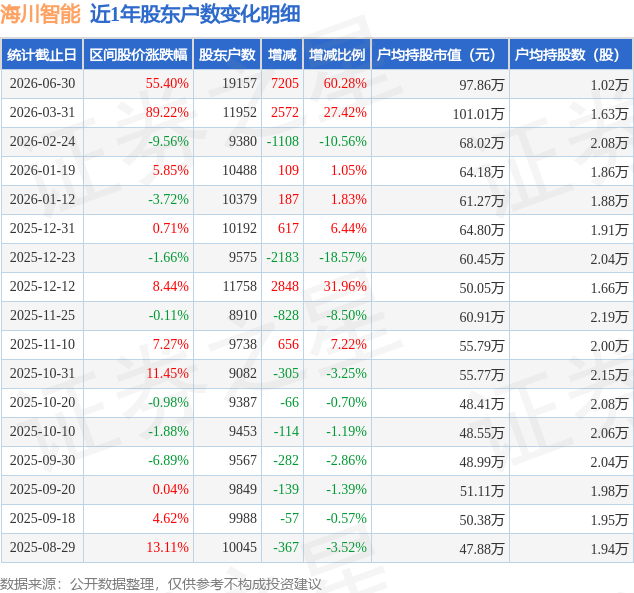Click the 海川智能 title text
Viewport: 634px width, 593px height.
tap(40, 14)
